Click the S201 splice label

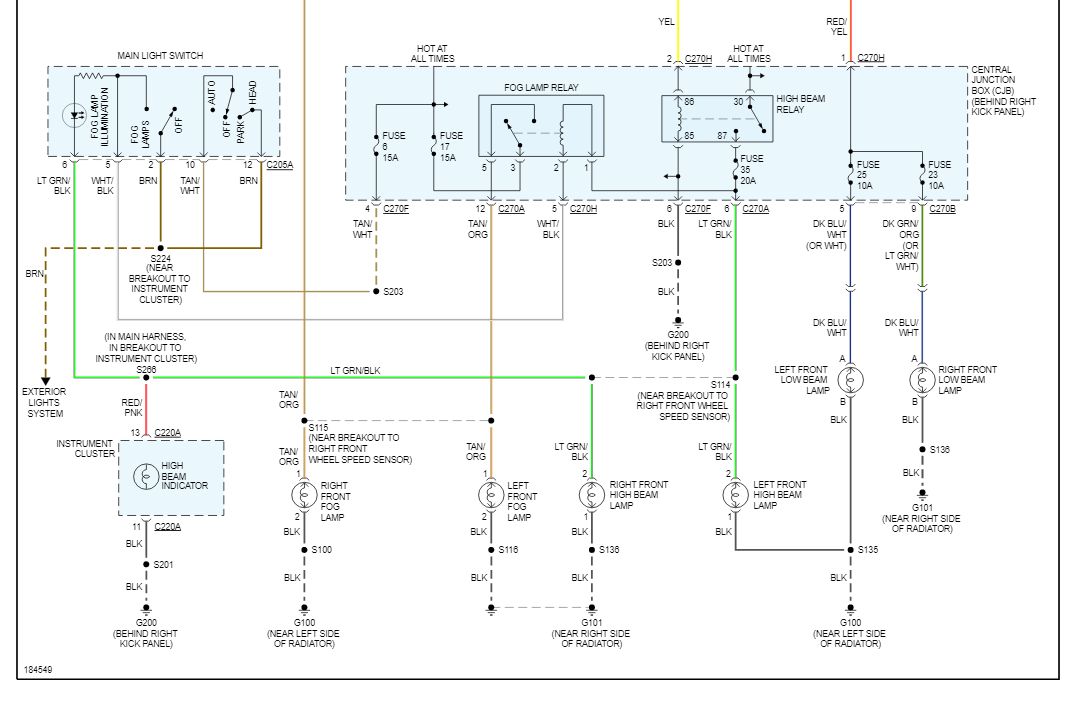tap(164, 564)
